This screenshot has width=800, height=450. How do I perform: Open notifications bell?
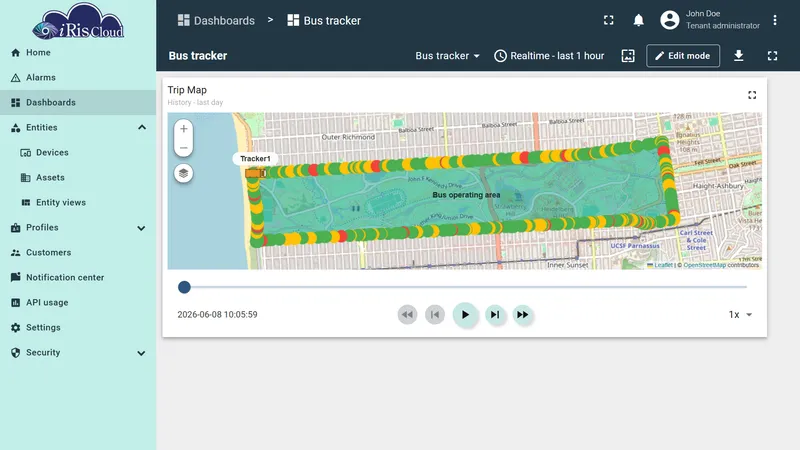click(x=638, y=20)
